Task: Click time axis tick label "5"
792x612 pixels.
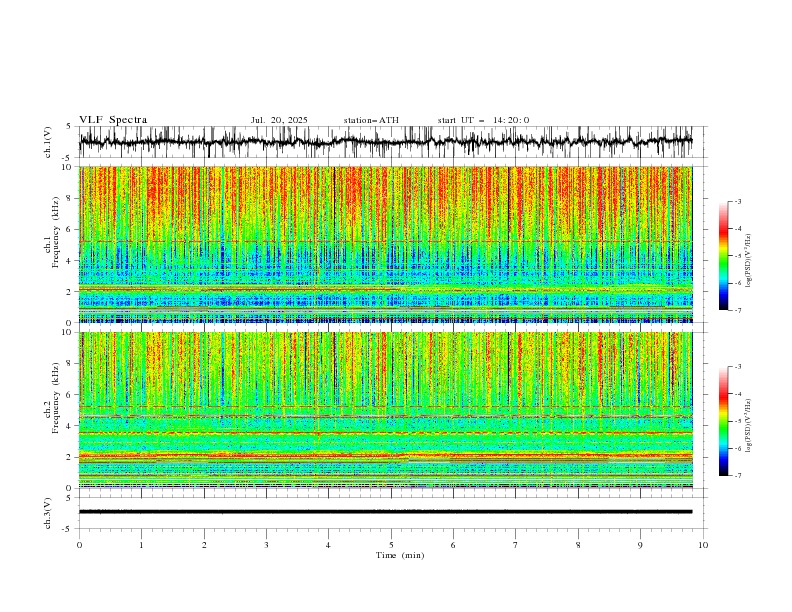Action: click(391, 545)
